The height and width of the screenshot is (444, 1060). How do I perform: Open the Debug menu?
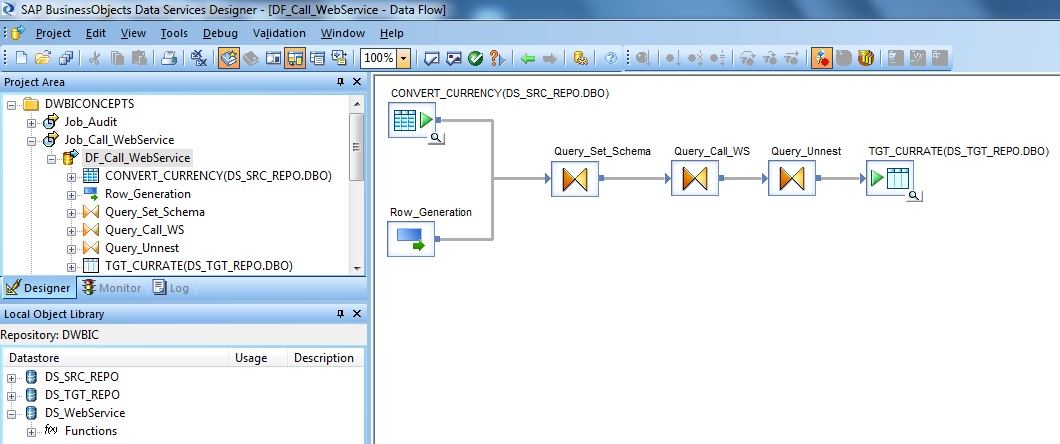pyautogui.click(x=220, y=33)
